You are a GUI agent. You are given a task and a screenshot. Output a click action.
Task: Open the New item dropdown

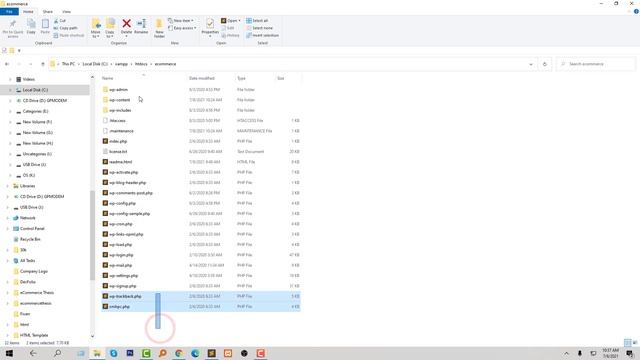tap(181, 20)
